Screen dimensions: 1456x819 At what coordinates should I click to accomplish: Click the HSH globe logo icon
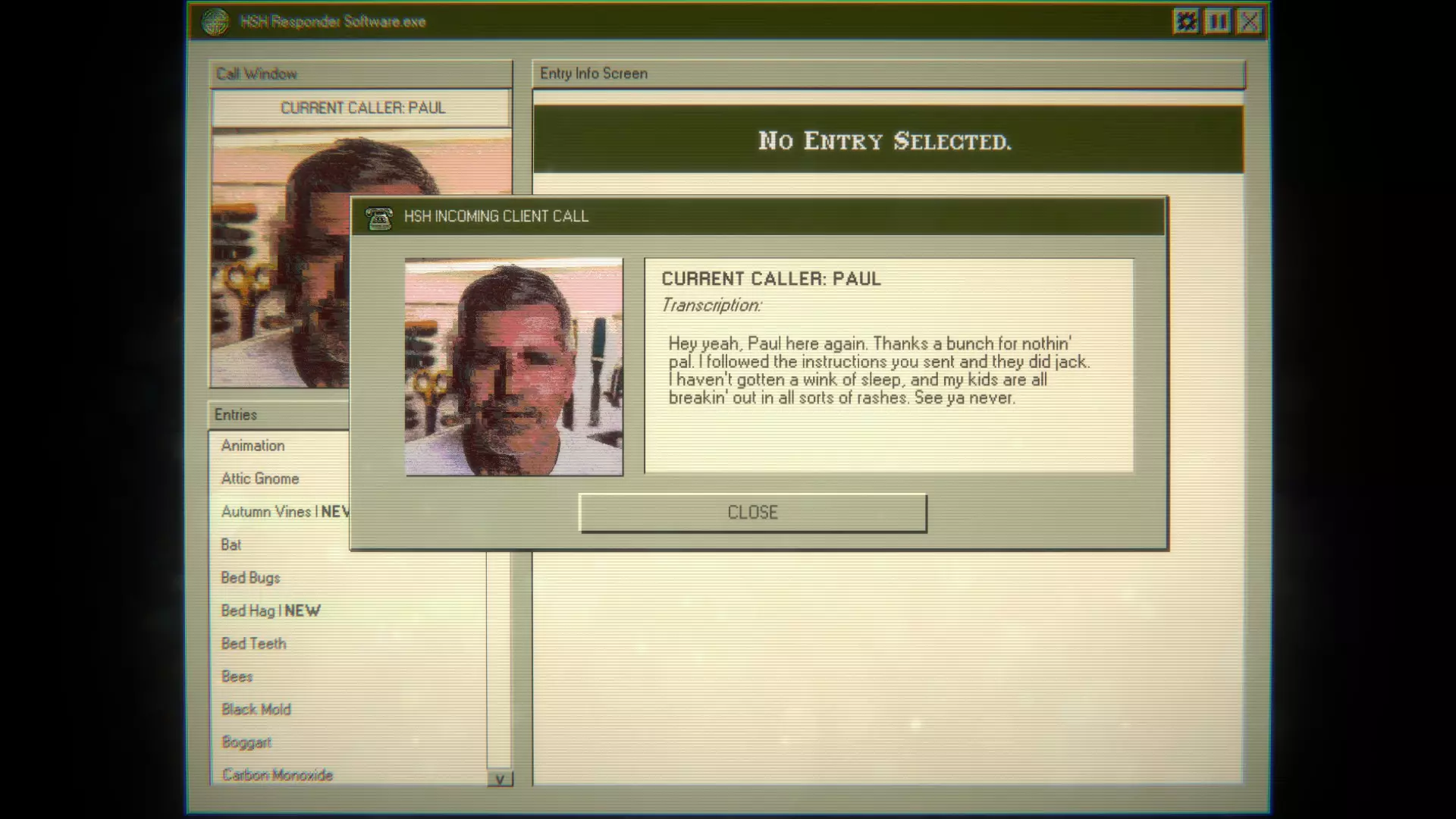(x=215, y=22)
